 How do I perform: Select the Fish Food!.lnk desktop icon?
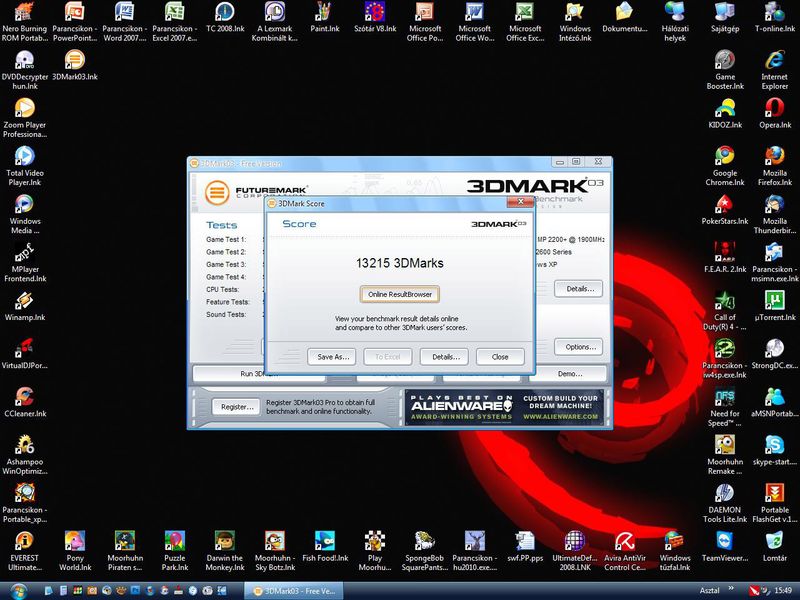click(324, 547)
